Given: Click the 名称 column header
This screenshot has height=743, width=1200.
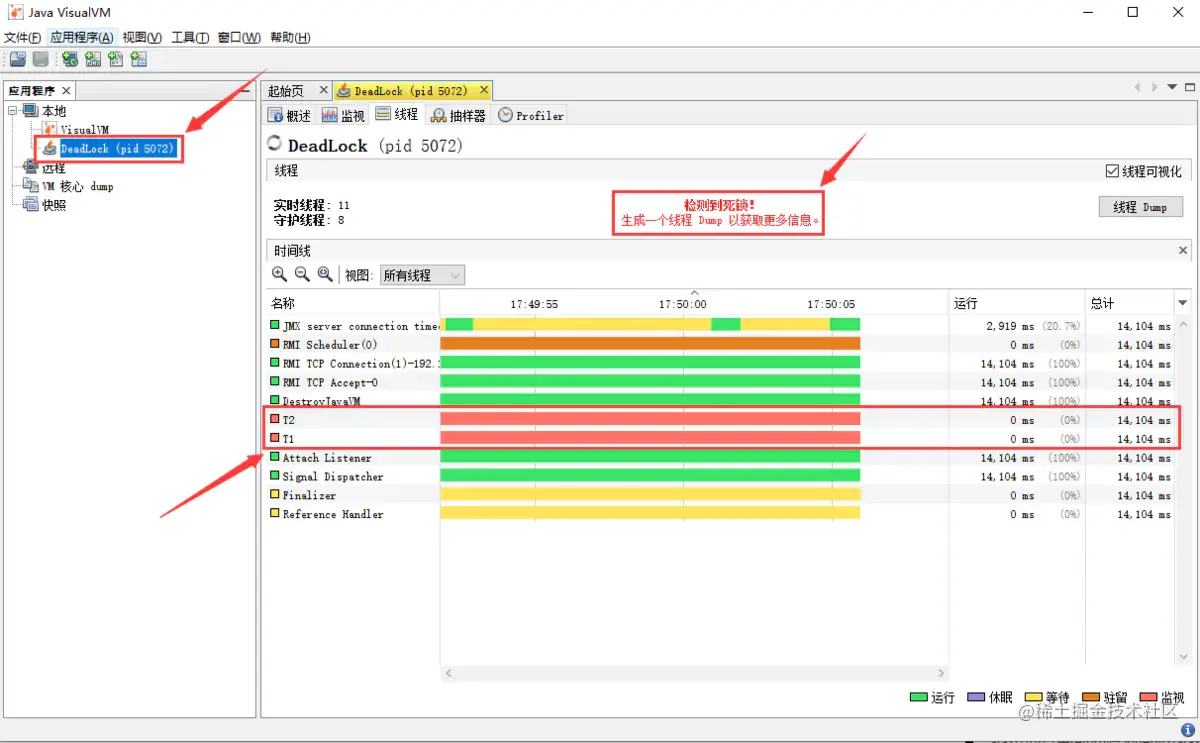Looking at the screenshot, I should (x=353, y=303).
